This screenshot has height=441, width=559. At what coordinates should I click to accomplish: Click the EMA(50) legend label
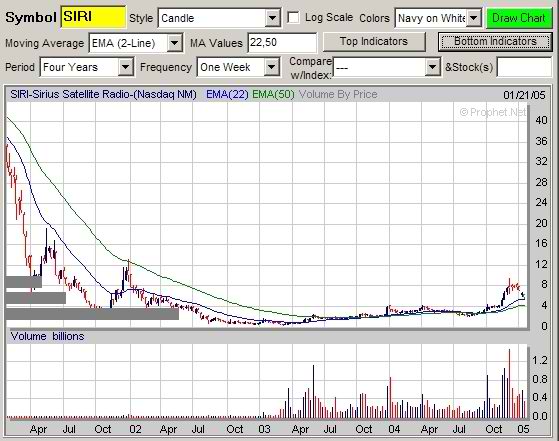click(x=273, y=94)
